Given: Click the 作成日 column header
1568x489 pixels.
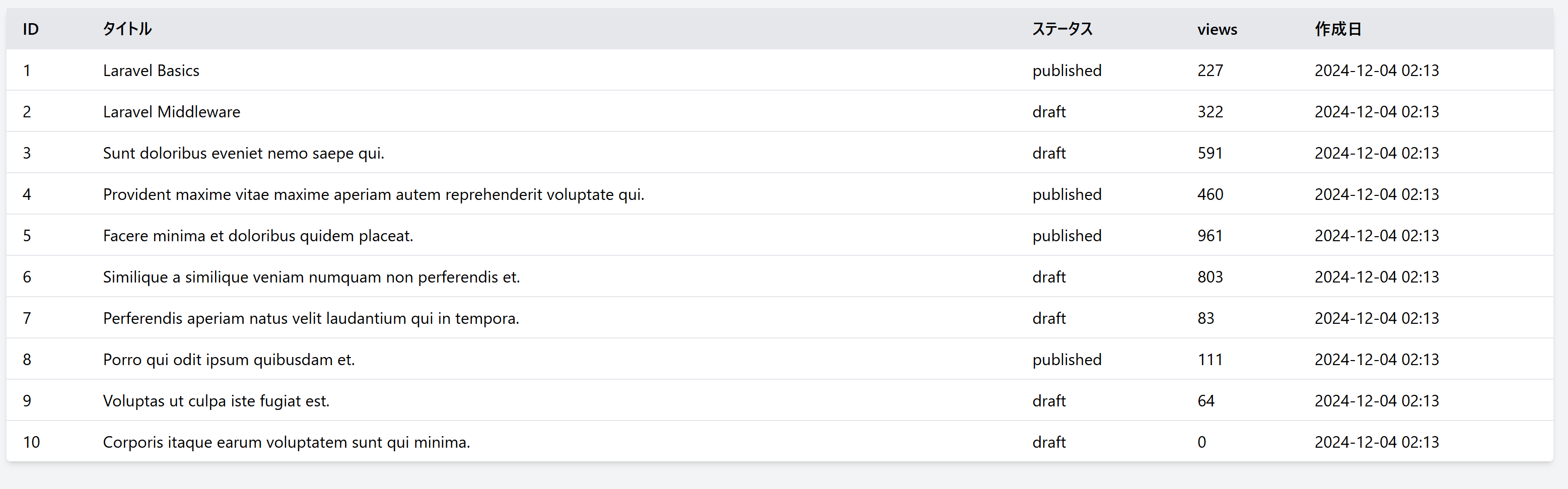Looking at the screenshot, I should 1337,29.
